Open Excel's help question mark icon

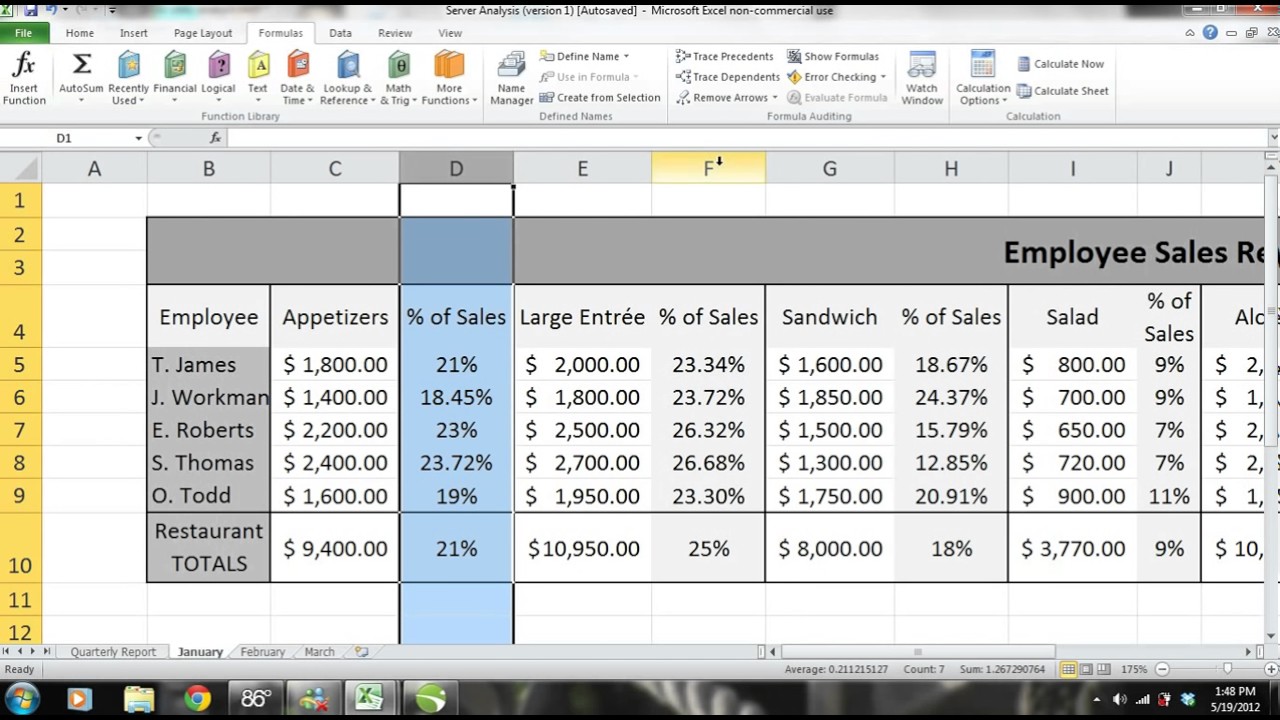pos(1210,33)
